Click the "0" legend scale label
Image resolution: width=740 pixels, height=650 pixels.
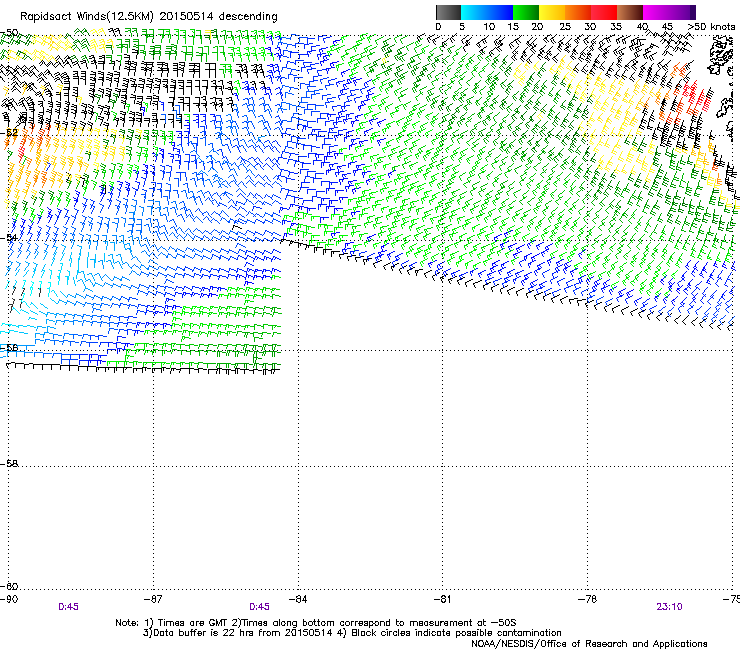pyautogui.click(x=438, y=27)
